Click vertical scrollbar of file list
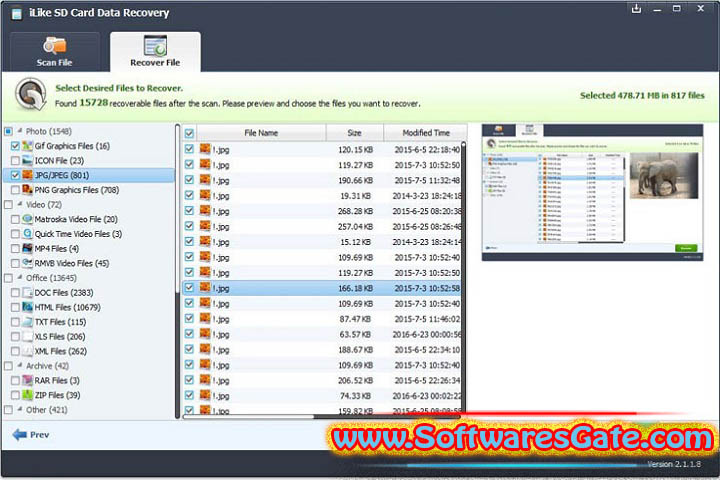The width and height of the screenshot is (720, 480). [464, 277]
